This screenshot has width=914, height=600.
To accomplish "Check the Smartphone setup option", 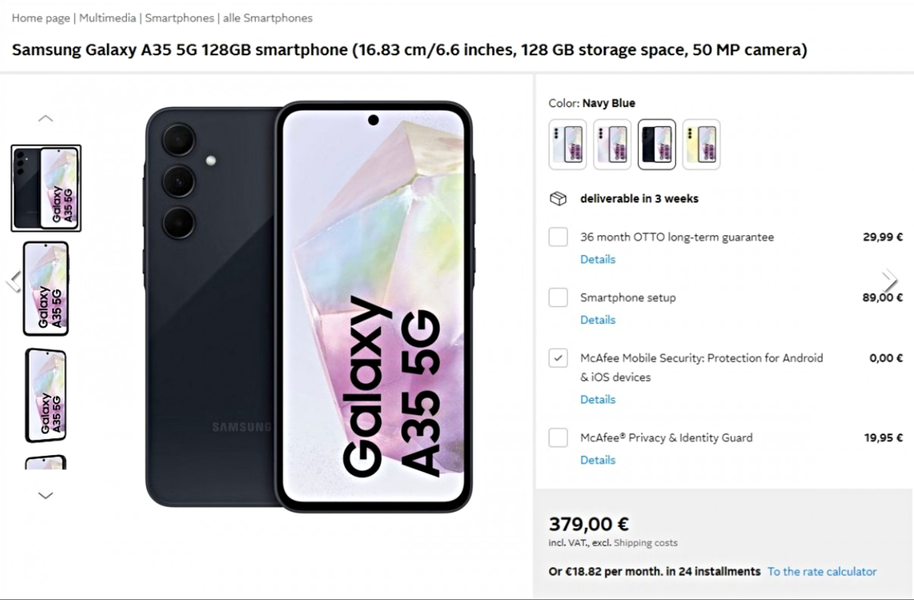I will click(x=558, y=297).
